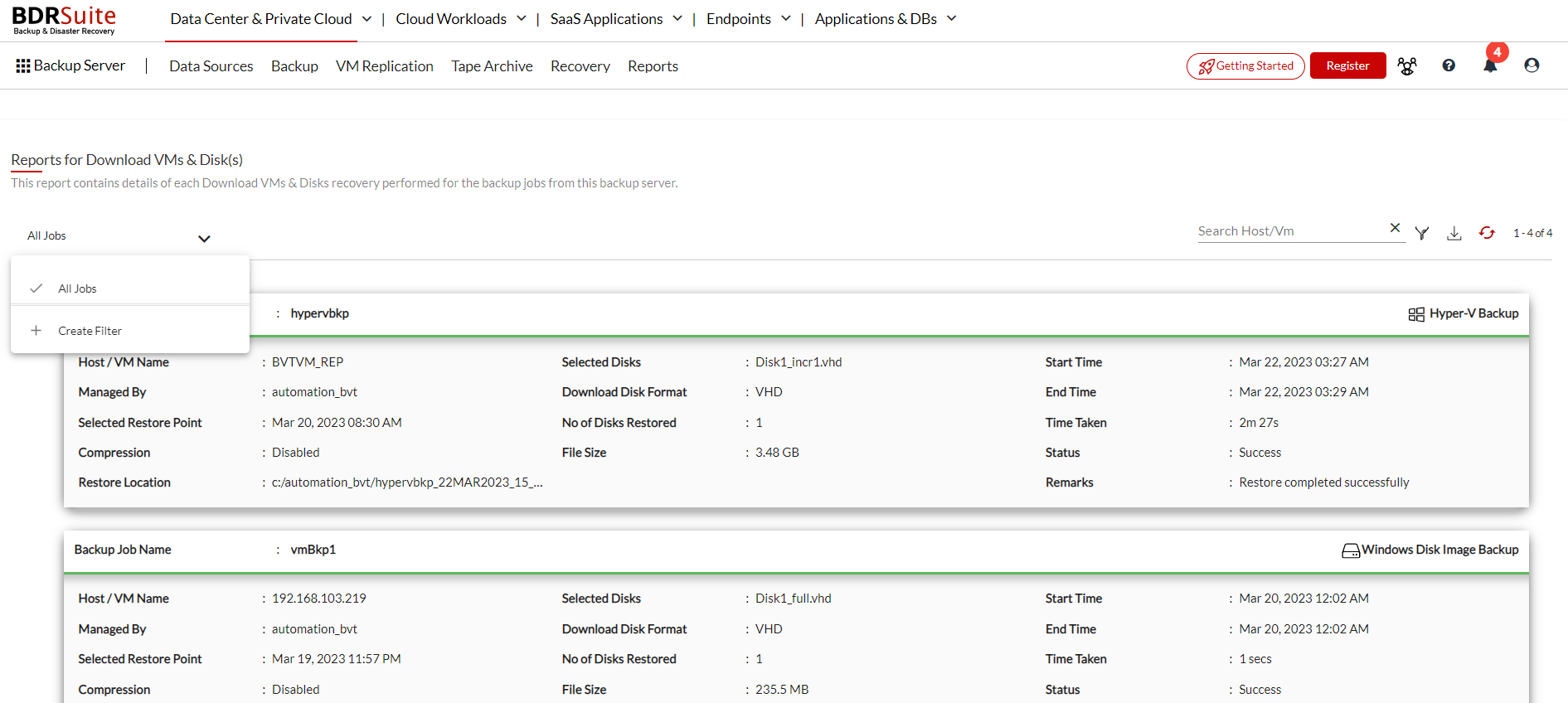Click the 1 secs time taken value
Image resolution: width=1568 pixels, height=703 pixels.
point(1255,659)
